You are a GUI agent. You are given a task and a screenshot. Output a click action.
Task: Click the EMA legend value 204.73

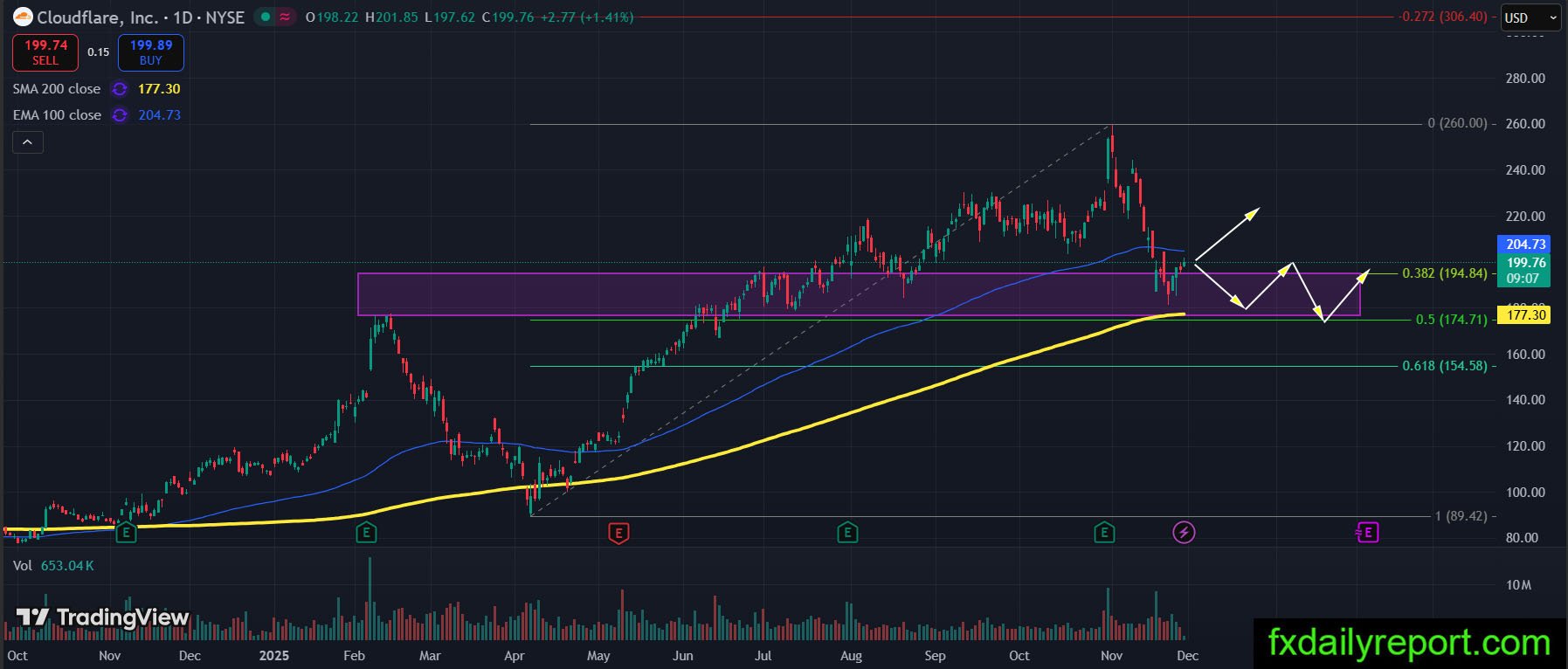point(159,115)
